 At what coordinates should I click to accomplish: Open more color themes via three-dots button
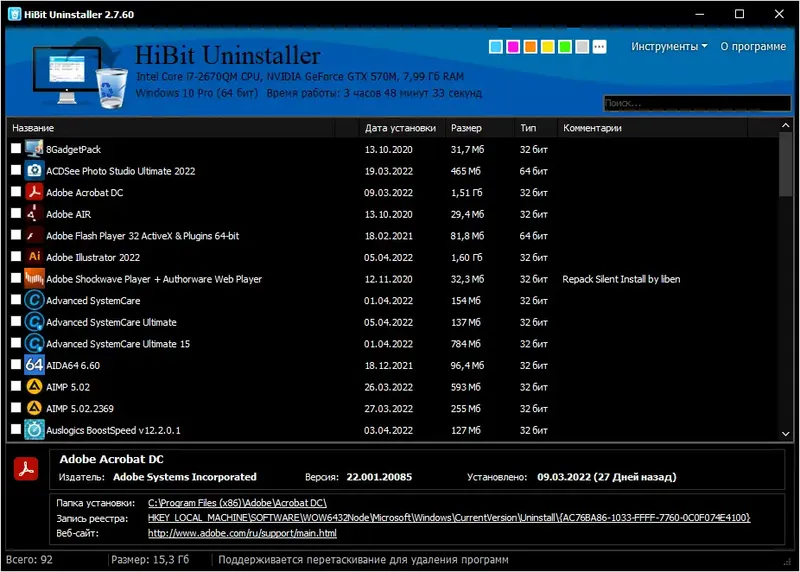click(x=599, y=47)
